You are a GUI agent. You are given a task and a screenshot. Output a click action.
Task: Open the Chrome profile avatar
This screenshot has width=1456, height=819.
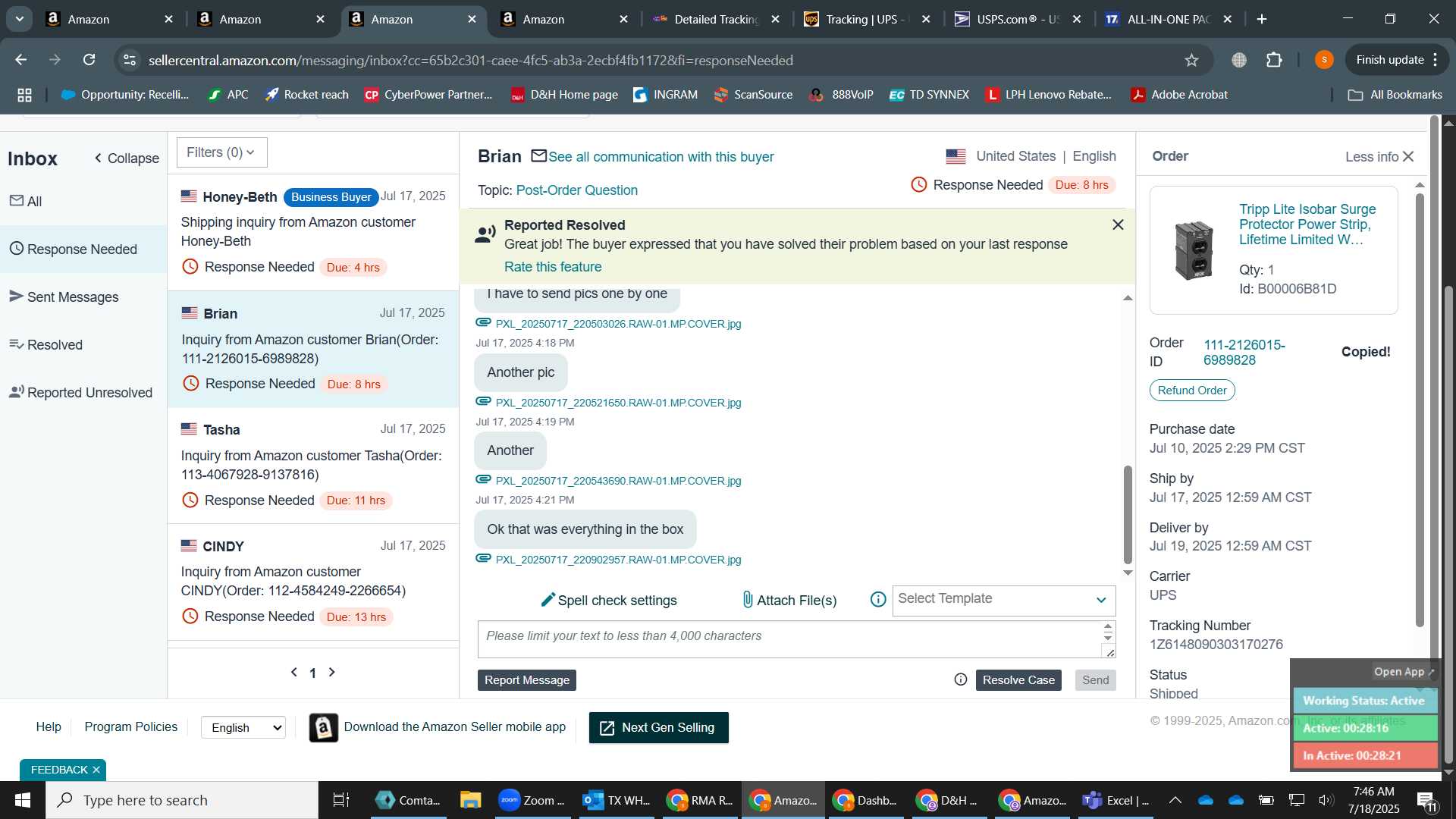1324,60
